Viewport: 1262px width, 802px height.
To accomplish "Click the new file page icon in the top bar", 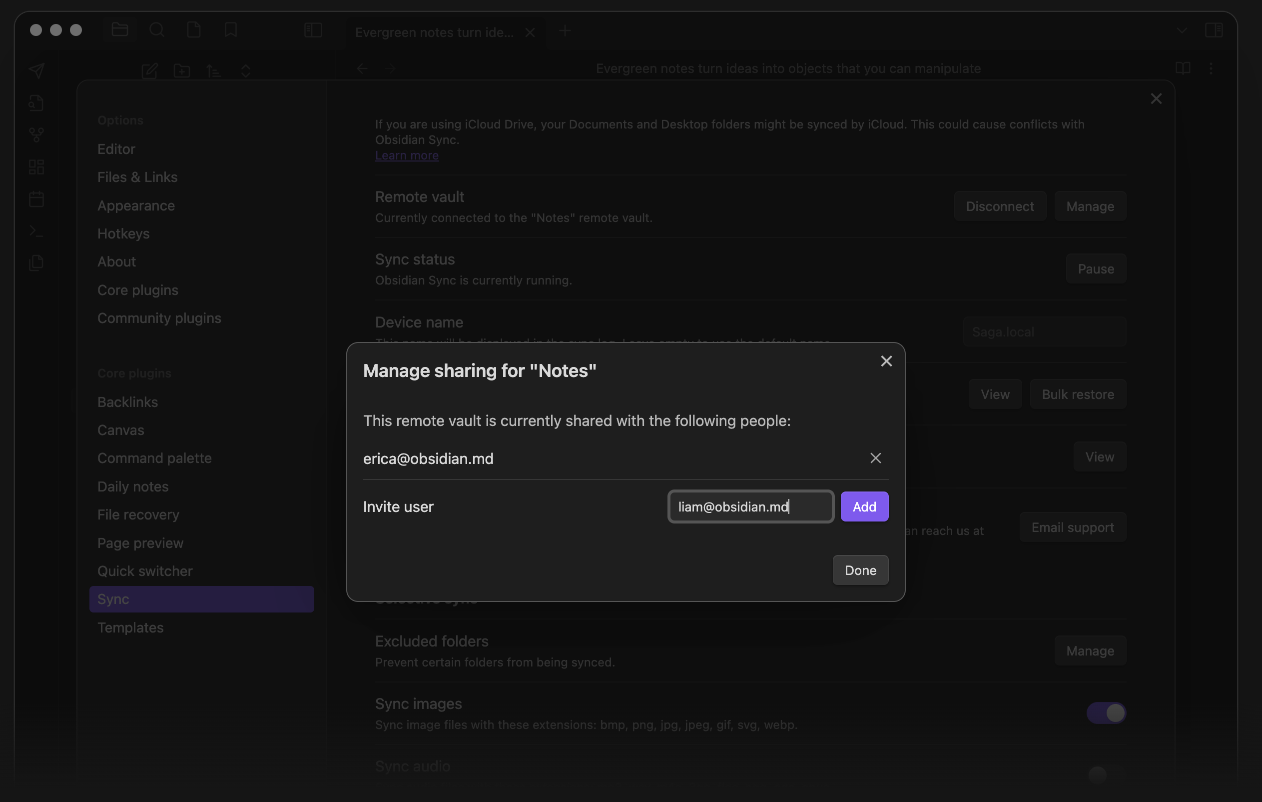I will point(194,30).
